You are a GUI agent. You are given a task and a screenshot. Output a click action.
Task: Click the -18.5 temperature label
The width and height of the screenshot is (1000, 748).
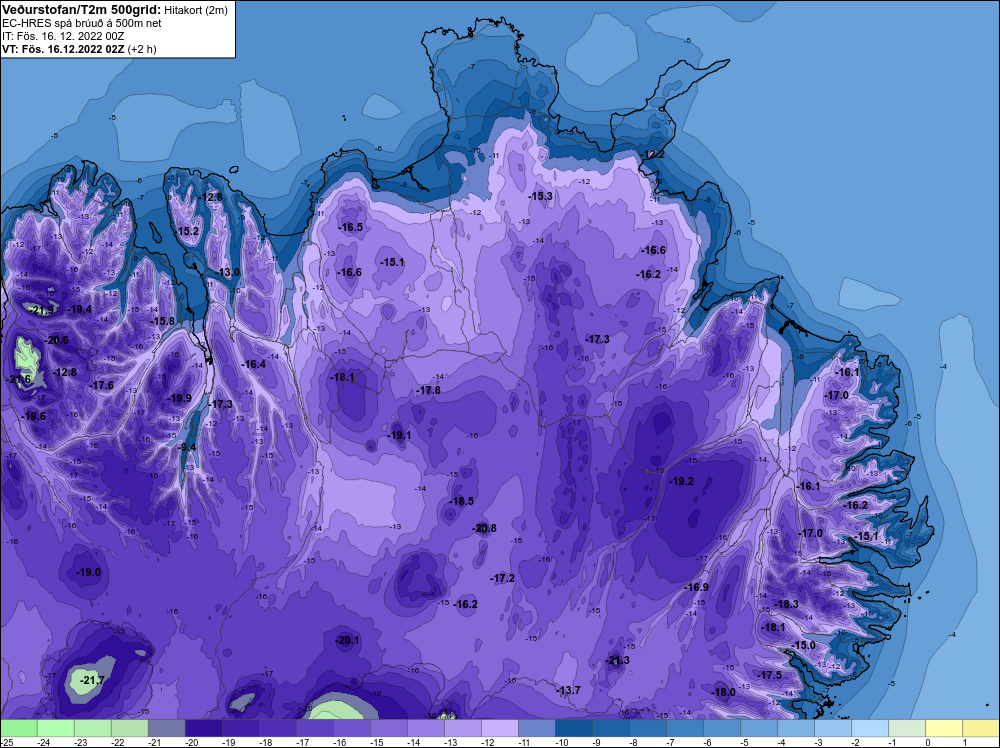coord(461,501)
